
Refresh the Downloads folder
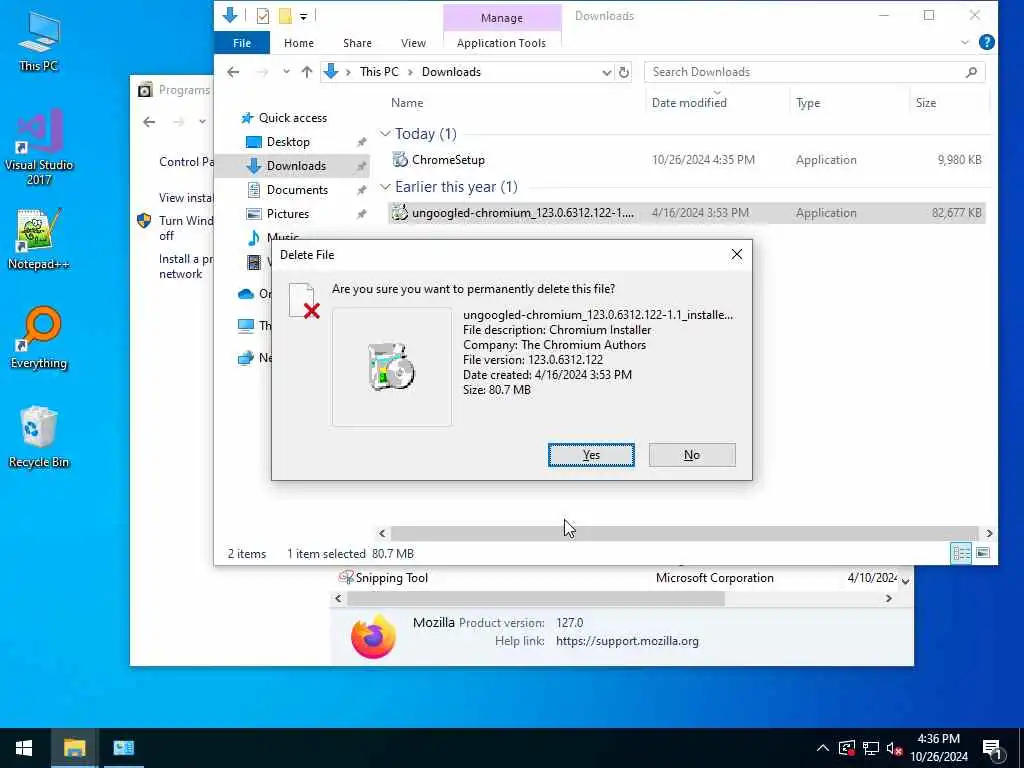click(x=624, y=72)
